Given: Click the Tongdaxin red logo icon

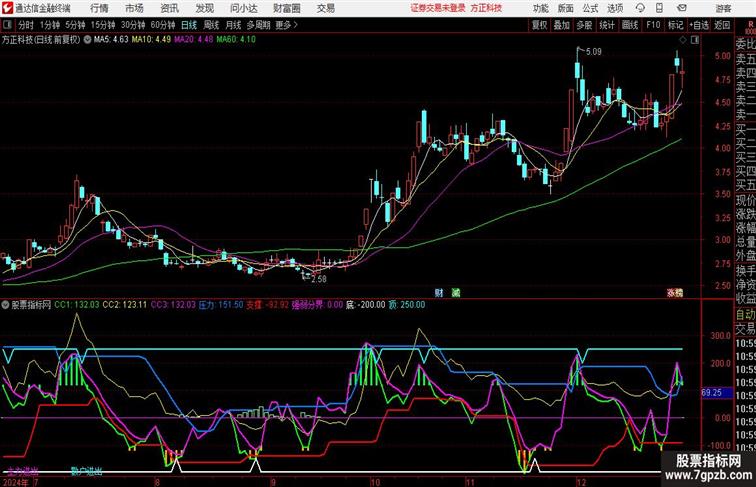Looking at the screenshot, I should point(7,8).
